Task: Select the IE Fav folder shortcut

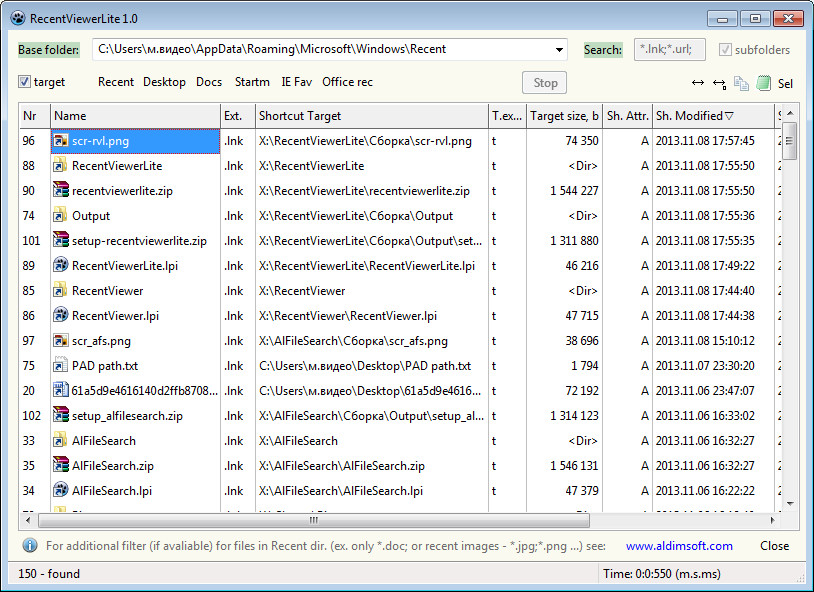Action: (x=296, y=82)
